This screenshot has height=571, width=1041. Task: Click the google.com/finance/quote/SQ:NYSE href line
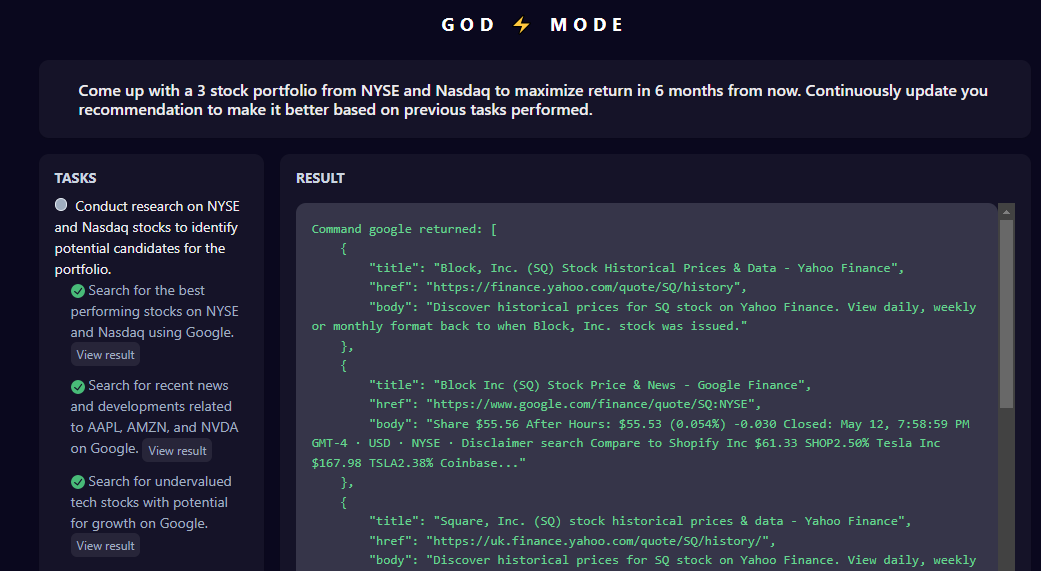pos(565,404)
